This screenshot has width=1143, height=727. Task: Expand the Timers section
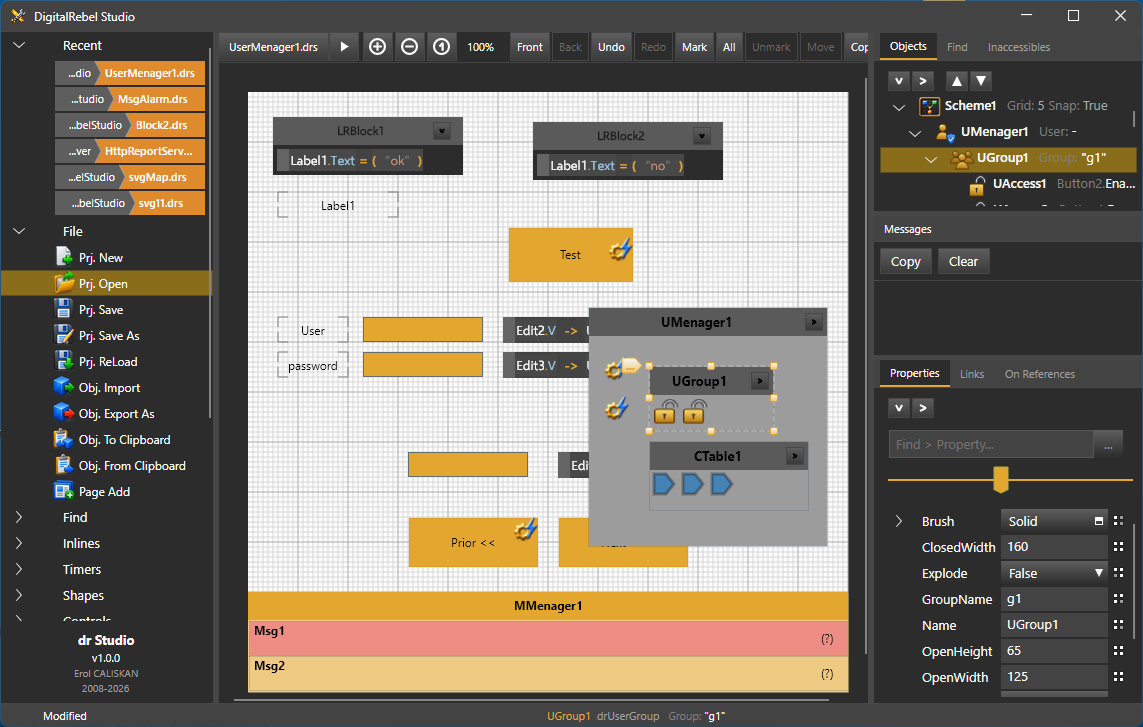[19, 569]
